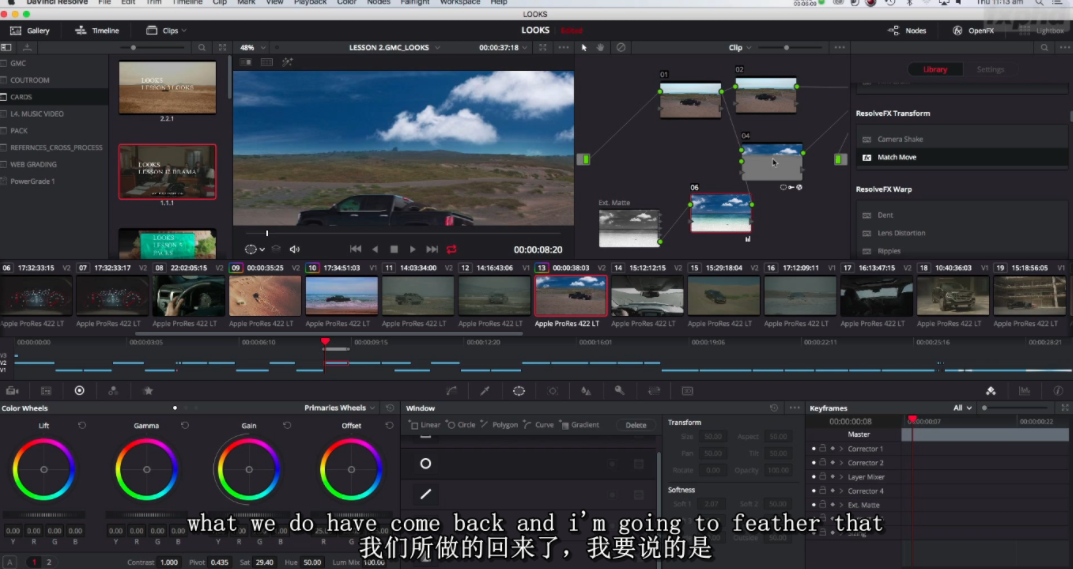This screenshot has width=1073, height=569.
Task: Open the Key palette icon
Action: point(619,390)
